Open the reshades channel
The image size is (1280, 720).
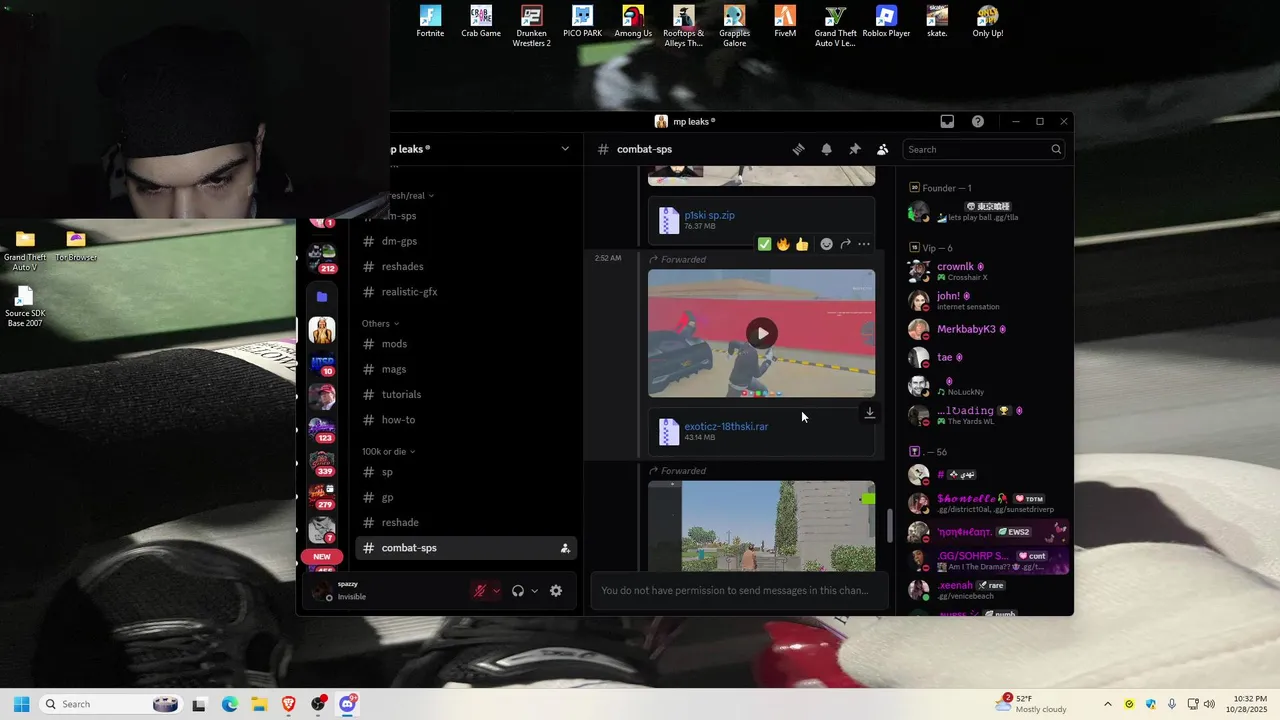[402, 267]
